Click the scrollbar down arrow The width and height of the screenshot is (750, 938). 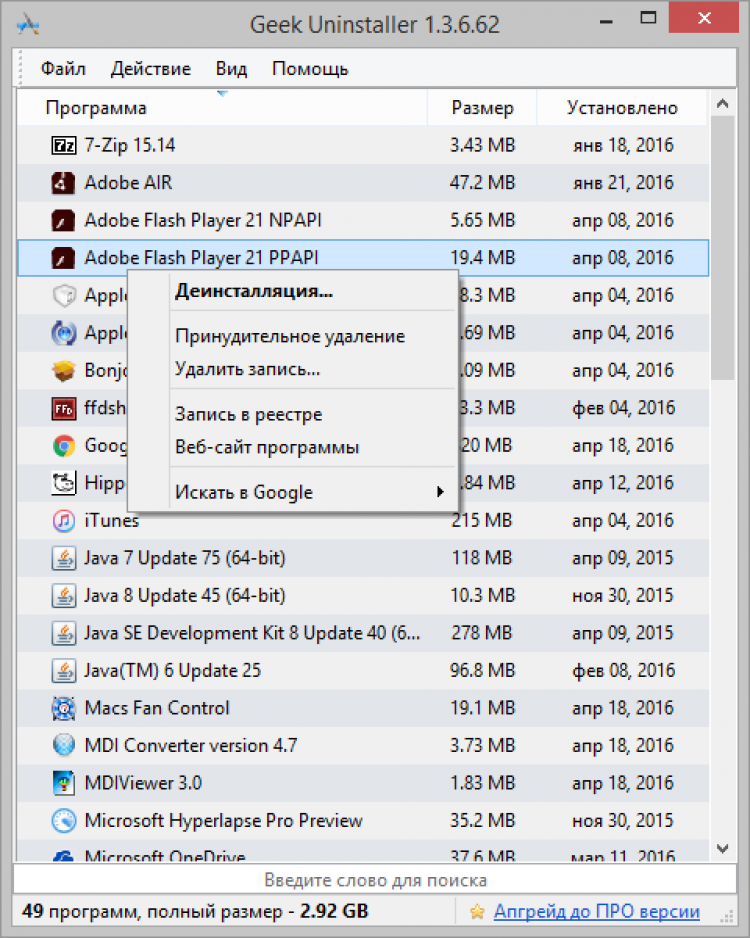click(722, 848)
